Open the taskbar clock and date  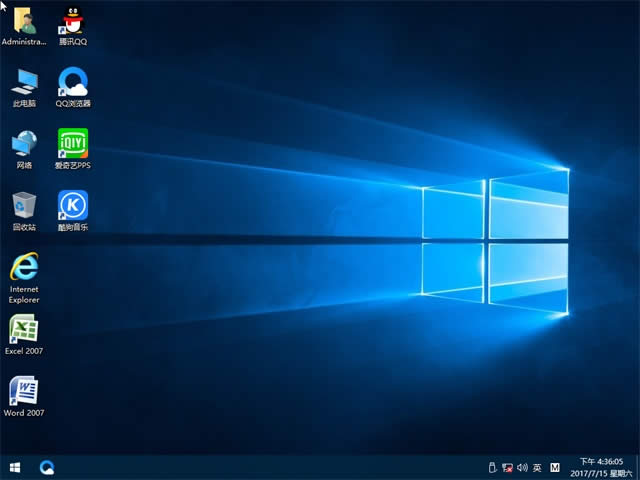[x=600, y=467]
